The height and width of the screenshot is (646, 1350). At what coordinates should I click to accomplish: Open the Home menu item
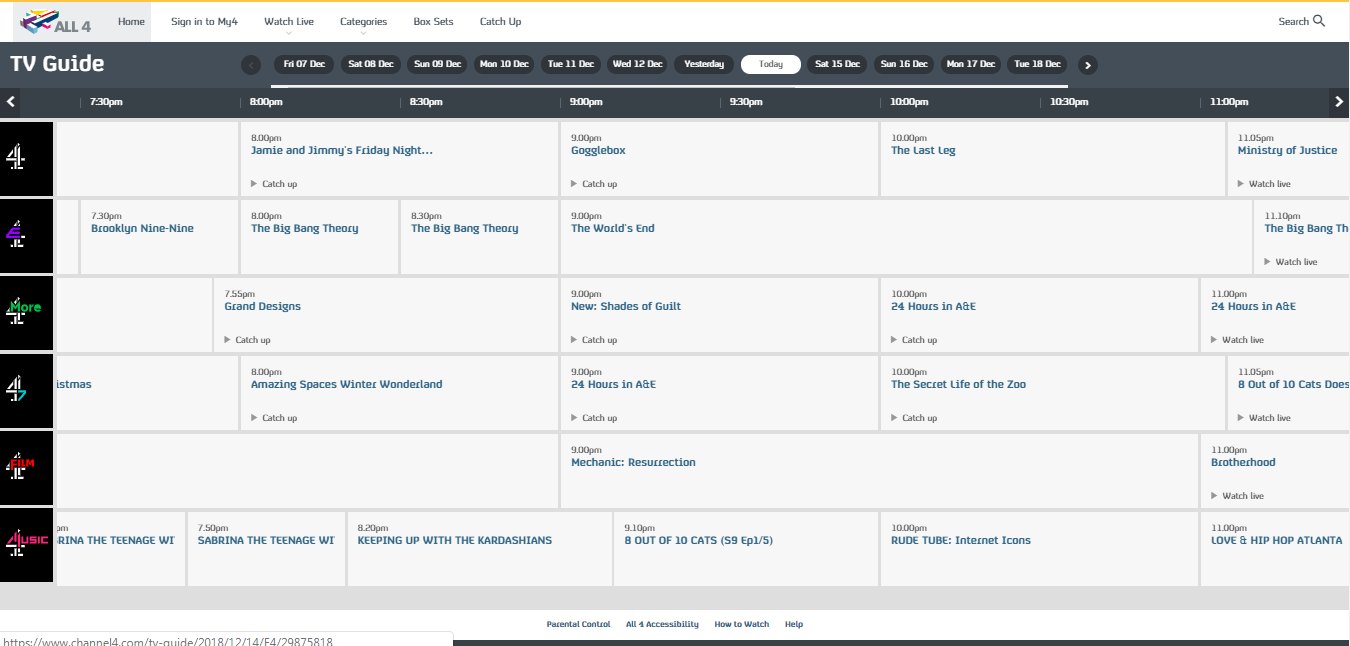tap(131, 21)
